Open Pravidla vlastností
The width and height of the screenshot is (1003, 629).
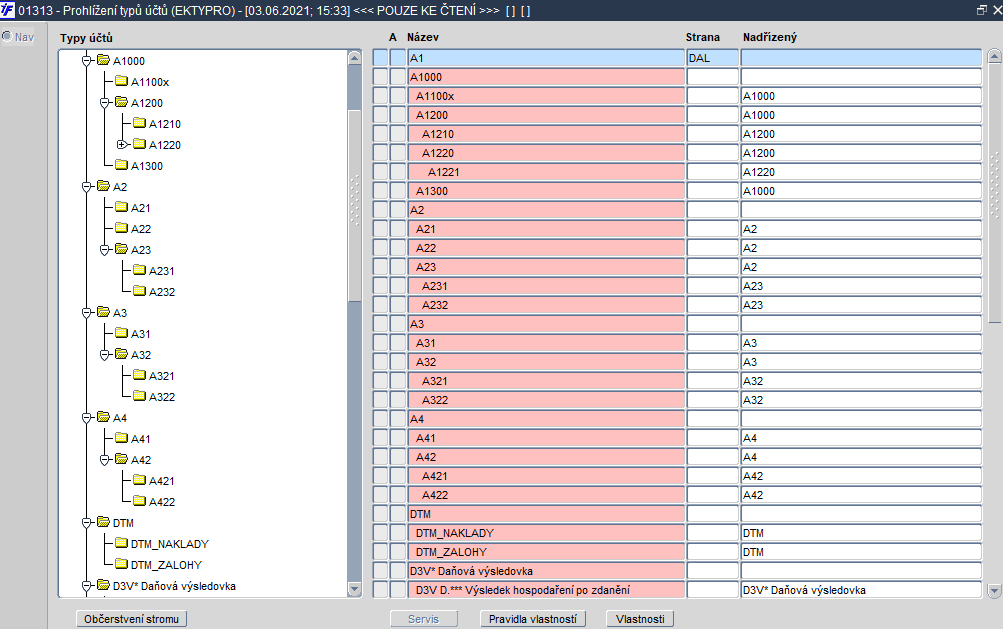(x=532, y=619)
